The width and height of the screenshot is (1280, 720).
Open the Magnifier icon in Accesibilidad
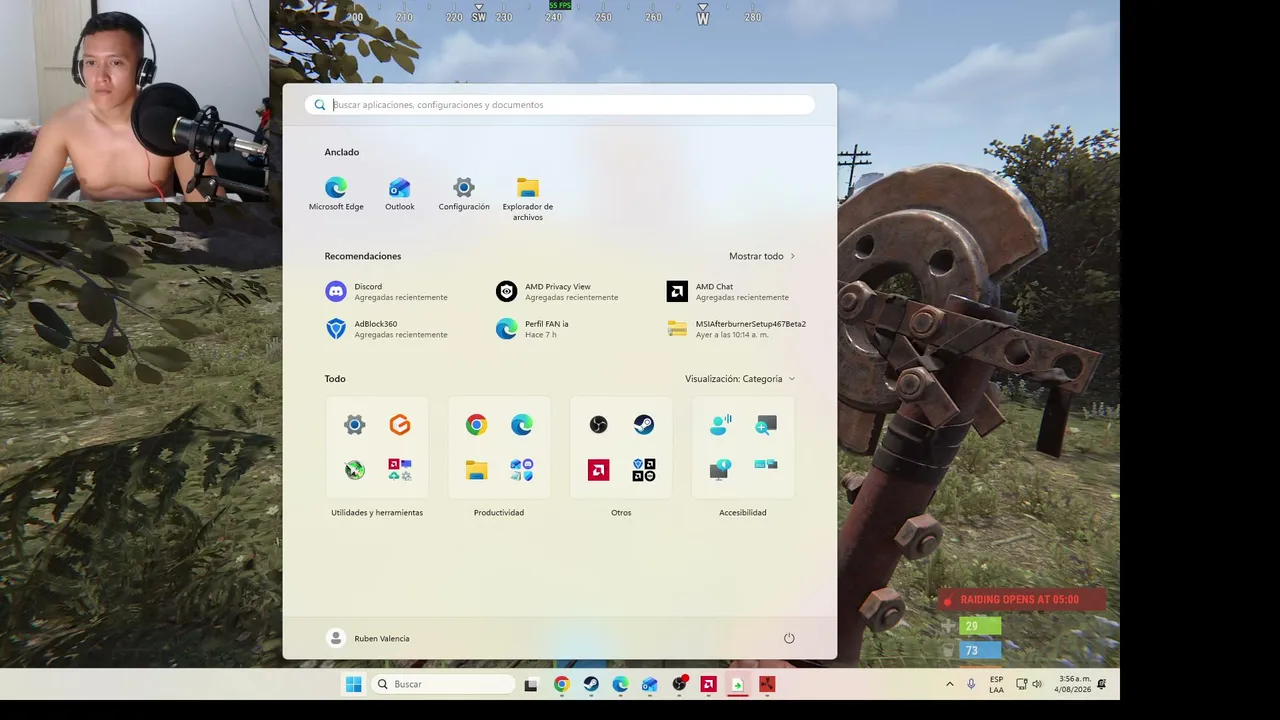pyautogui.click(x=766, y=425)
